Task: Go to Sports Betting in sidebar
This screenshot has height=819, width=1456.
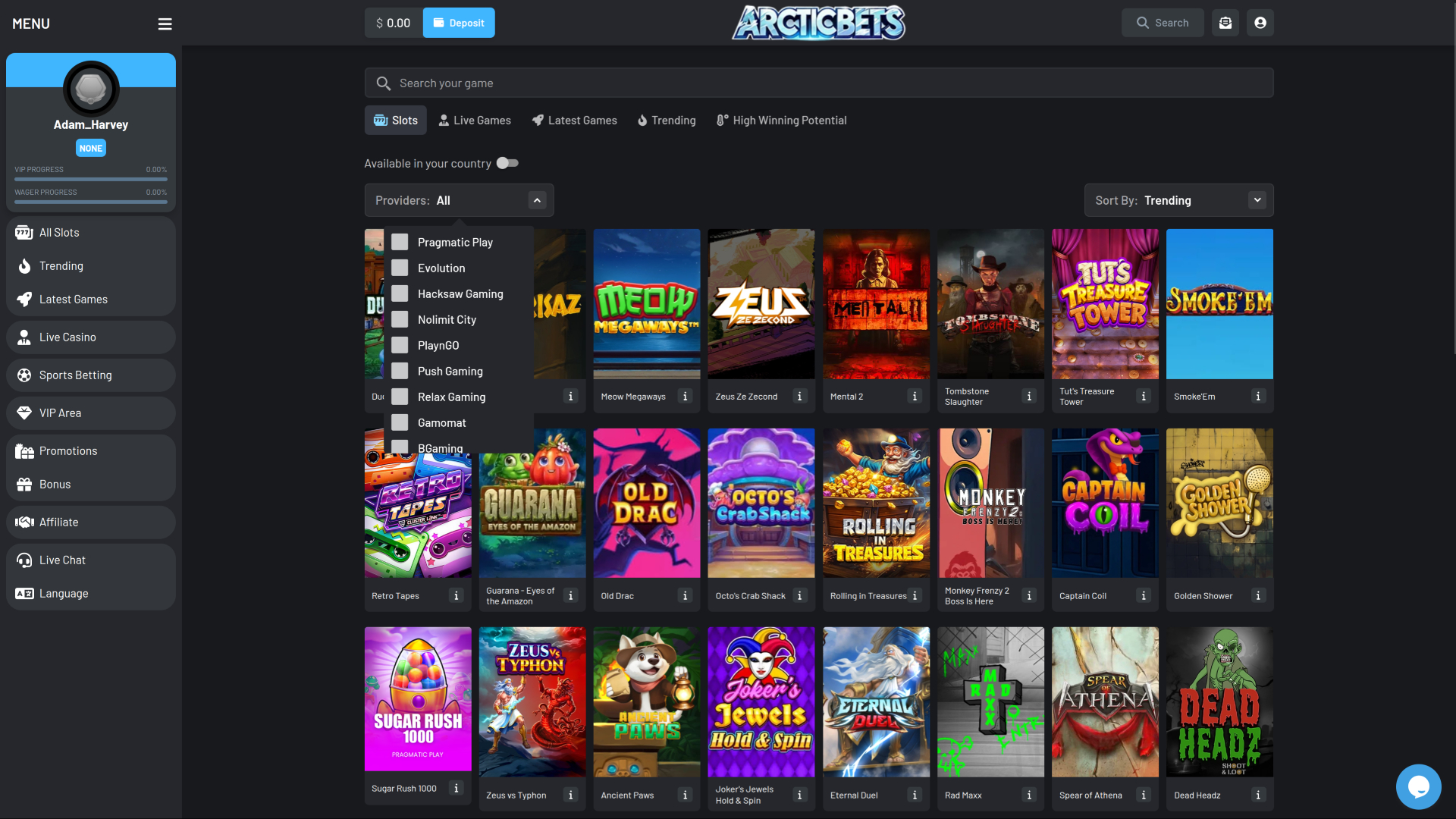Action: [91, 375]
